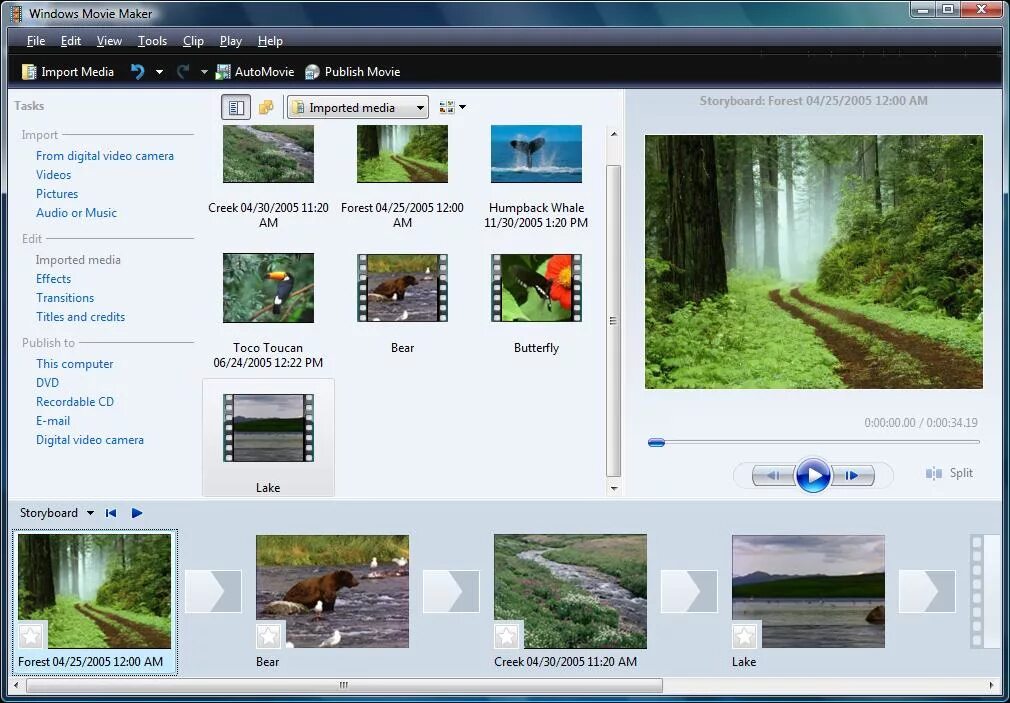Select Imported media under Edit
This screenshot has height=703, width=1010.
tap(78, 260)
